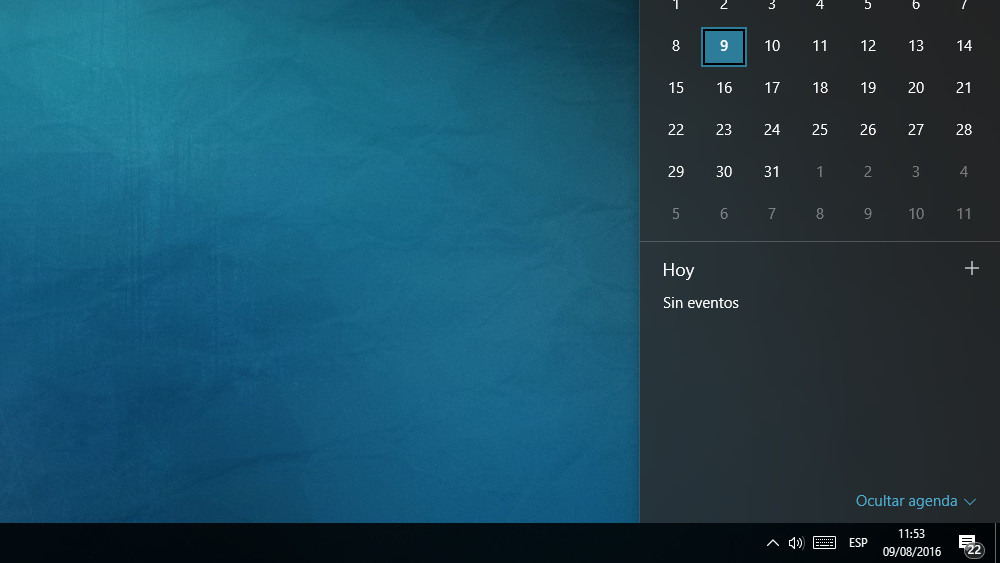The width and height of the screenshot is (1000, 563).
Task: Select August 11 in current month
Action: tap(820, 46)
